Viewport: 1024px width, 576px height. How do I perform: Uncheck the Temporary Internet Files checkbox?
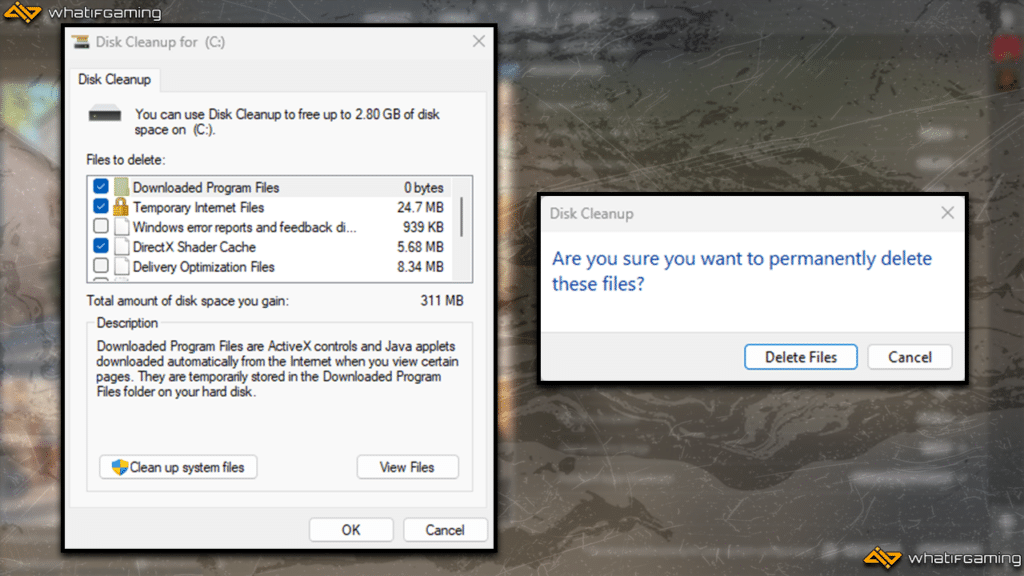(101, 207)
